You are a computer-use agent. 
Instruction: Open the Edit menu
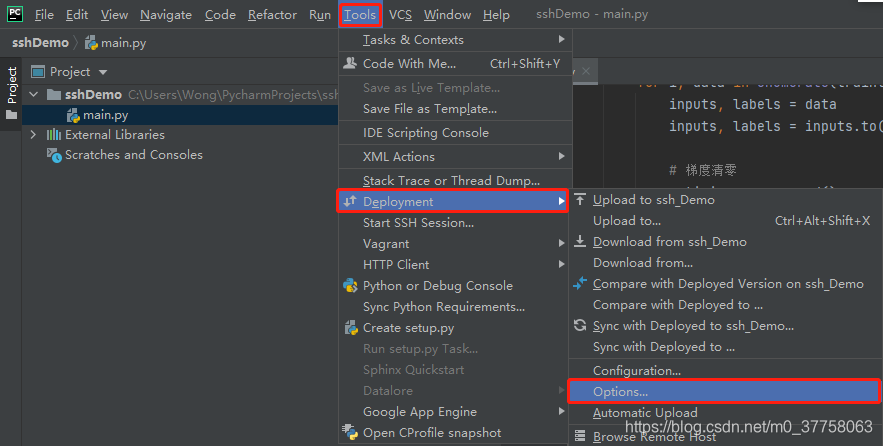pyautogui.click(x=77, y=15)
